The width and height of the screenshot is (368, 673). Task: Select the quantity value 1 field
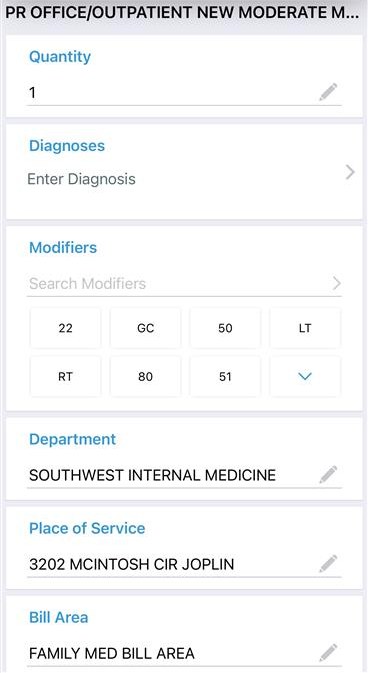tap(184, 92)
